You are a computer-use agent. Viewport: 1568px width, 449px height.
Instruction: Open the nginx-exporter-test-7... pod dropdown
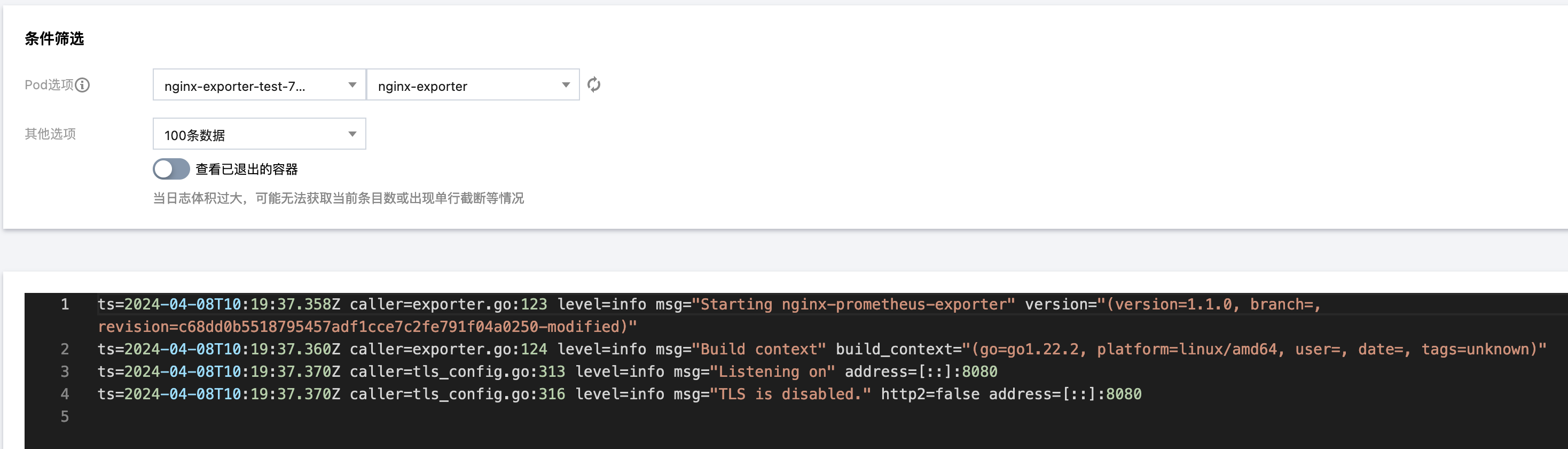click(260, 86)
